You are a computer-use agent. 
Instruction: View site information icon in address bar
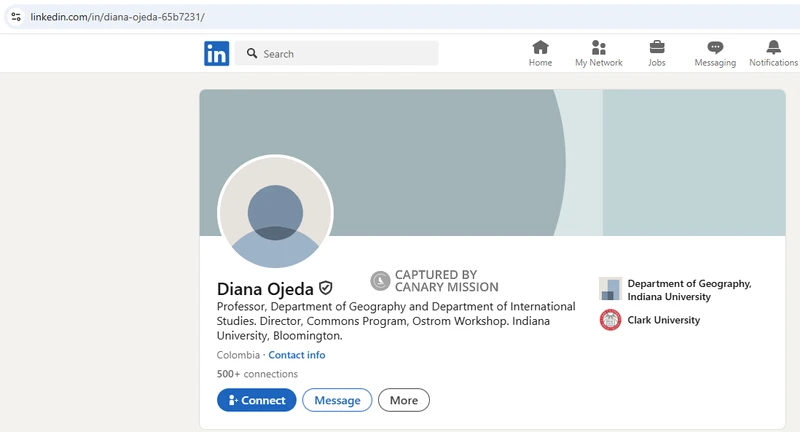[x=15, y=17]
